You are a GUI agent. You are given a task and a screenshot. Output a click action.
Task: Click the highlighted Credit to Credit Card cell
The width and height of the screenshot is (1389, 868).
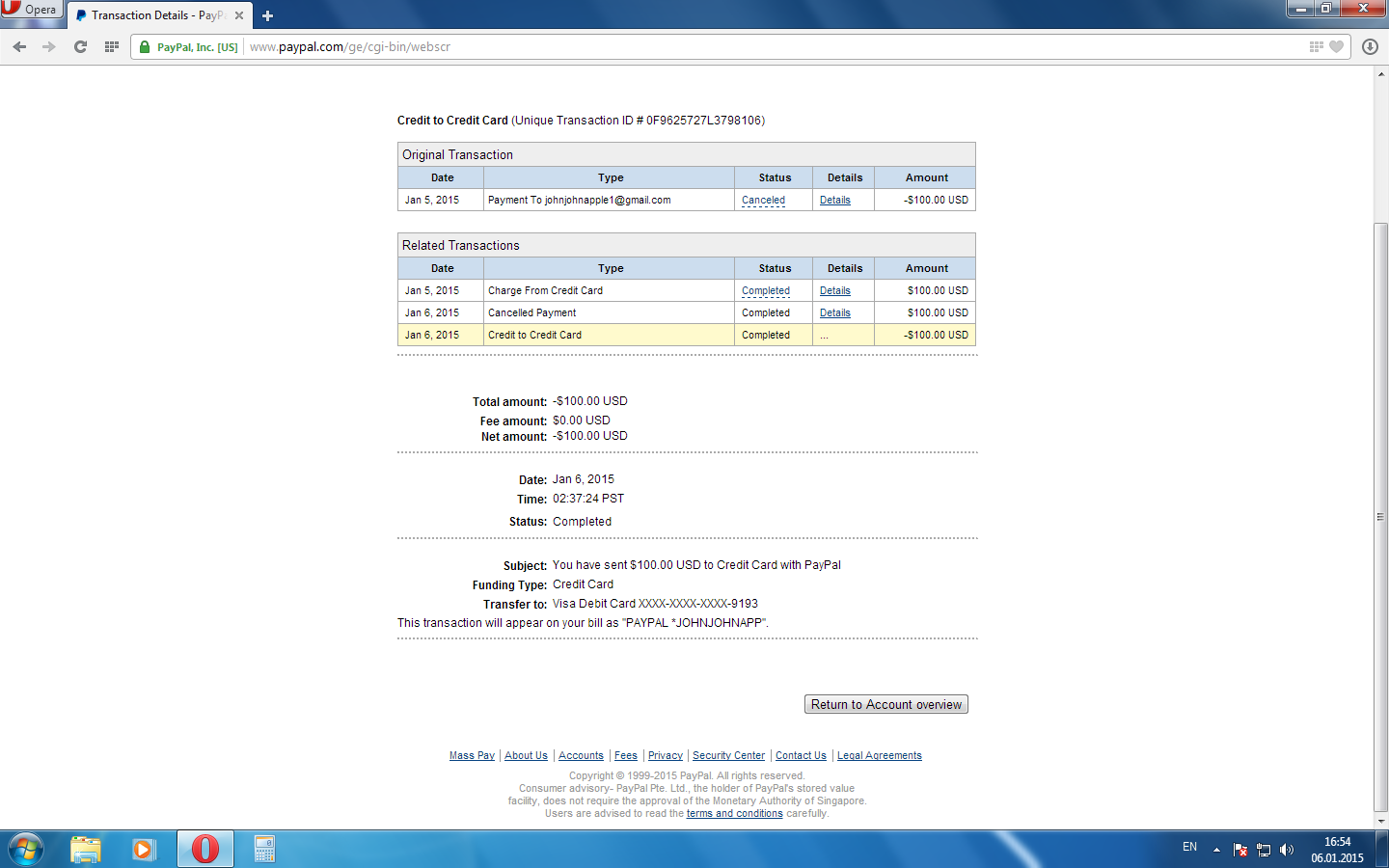click(609, 336)
